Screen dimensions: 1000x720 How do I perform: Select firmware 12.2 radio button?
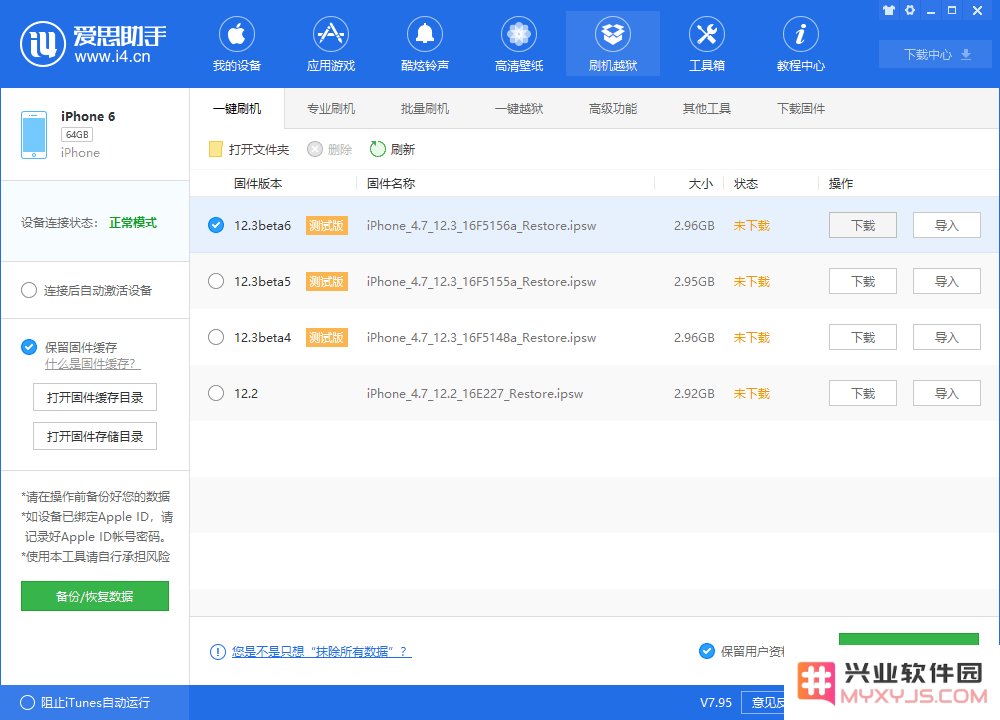coord(216,393)
